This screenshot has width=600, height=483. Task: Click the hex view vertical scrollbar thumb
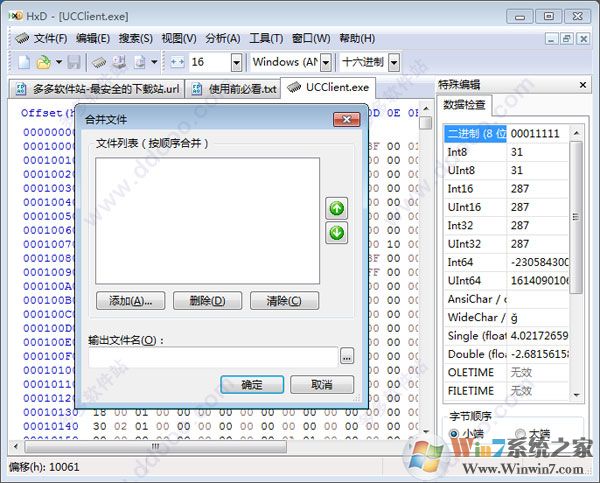pos(425,123)
